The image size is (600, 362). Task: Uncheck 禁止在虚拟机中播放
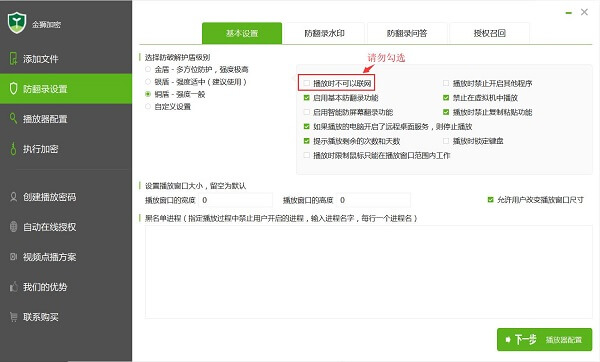(446, 98)
